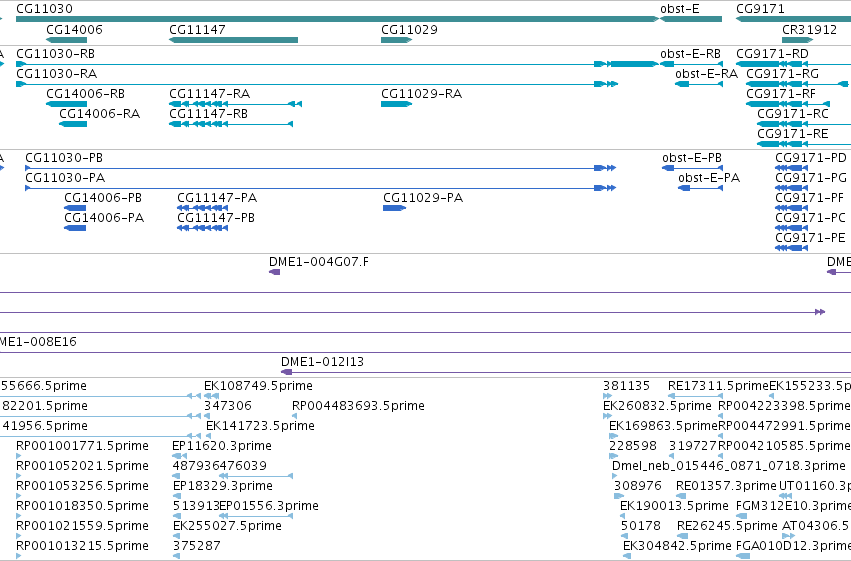Select the CG11029-RA transcript label
Screen dimensions: 851x561
click(x=421, y=94)
